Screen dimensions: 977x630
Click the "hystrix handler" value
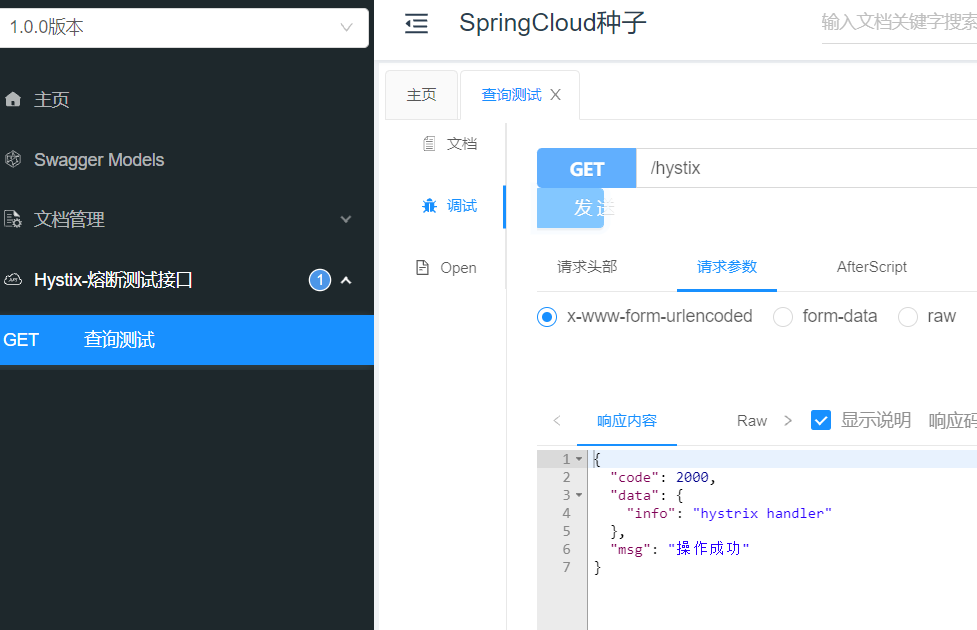point(762,513)
